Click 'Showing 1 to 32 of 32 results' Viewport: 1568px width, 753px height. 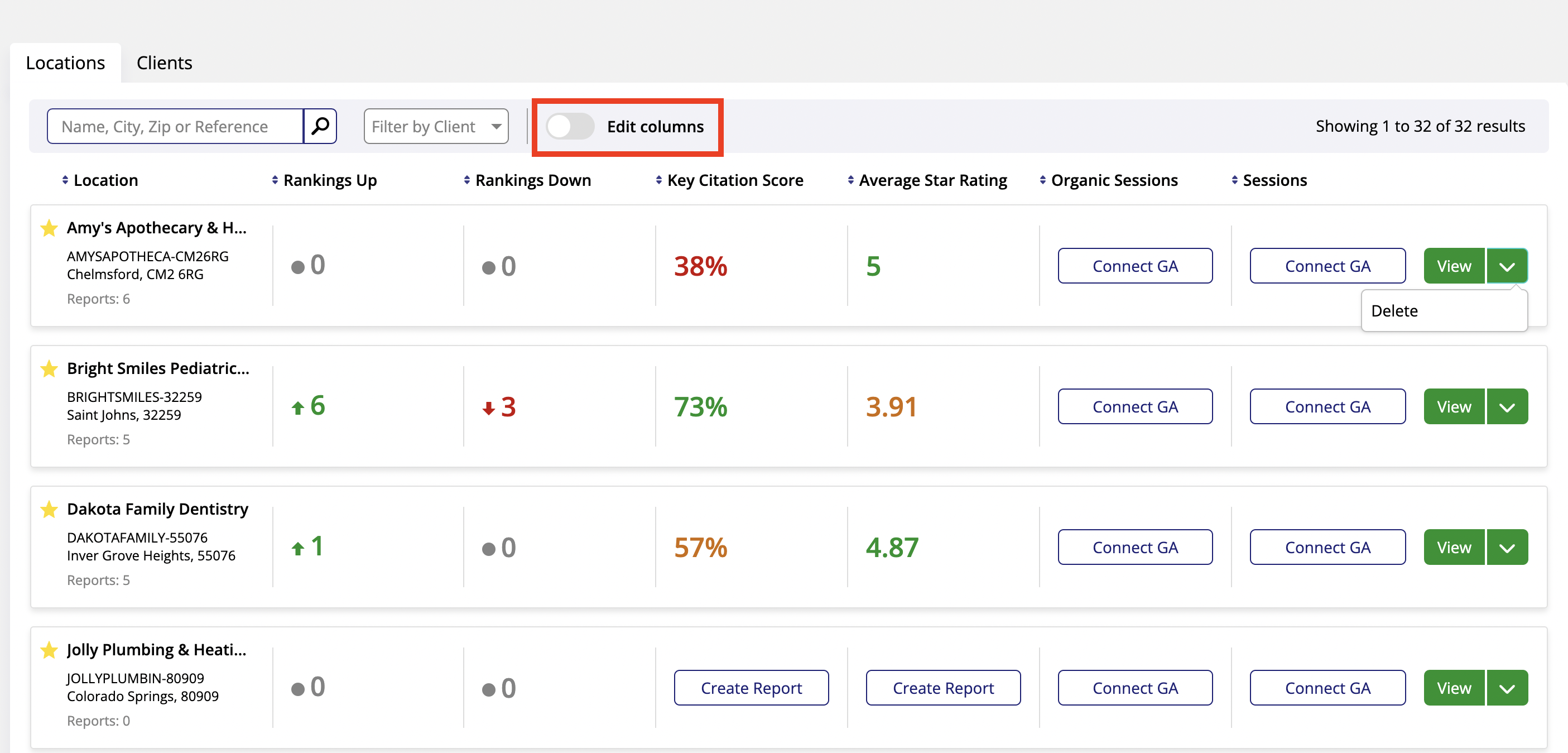click(x=1420, y=126)
